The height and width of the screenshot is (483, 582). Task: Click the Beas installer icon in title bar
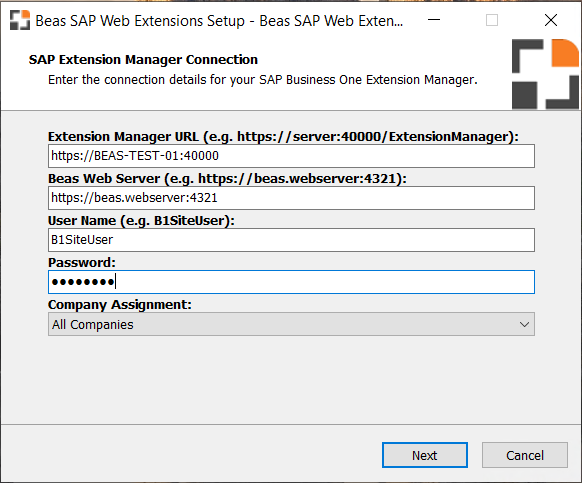pyautogui.click(x=20, y=20)
